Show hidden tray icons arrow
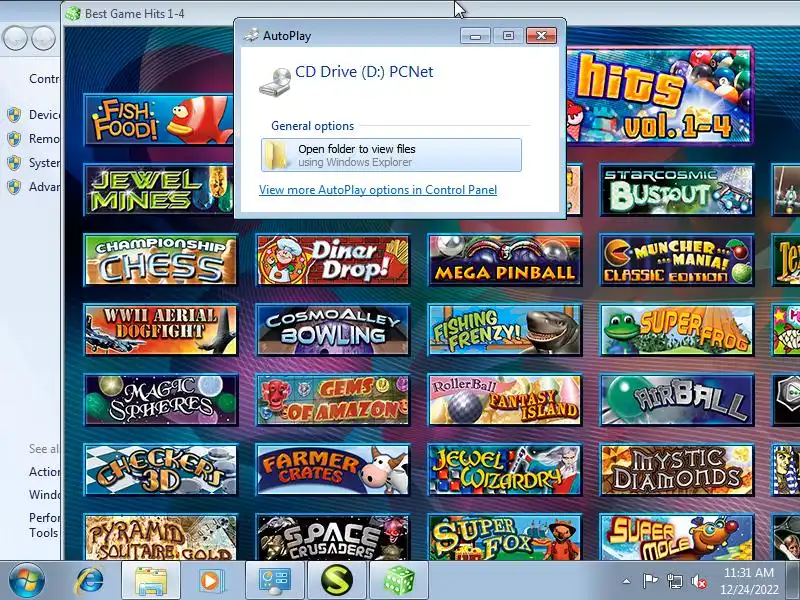800x600 pixels. [x=626, y=581]
